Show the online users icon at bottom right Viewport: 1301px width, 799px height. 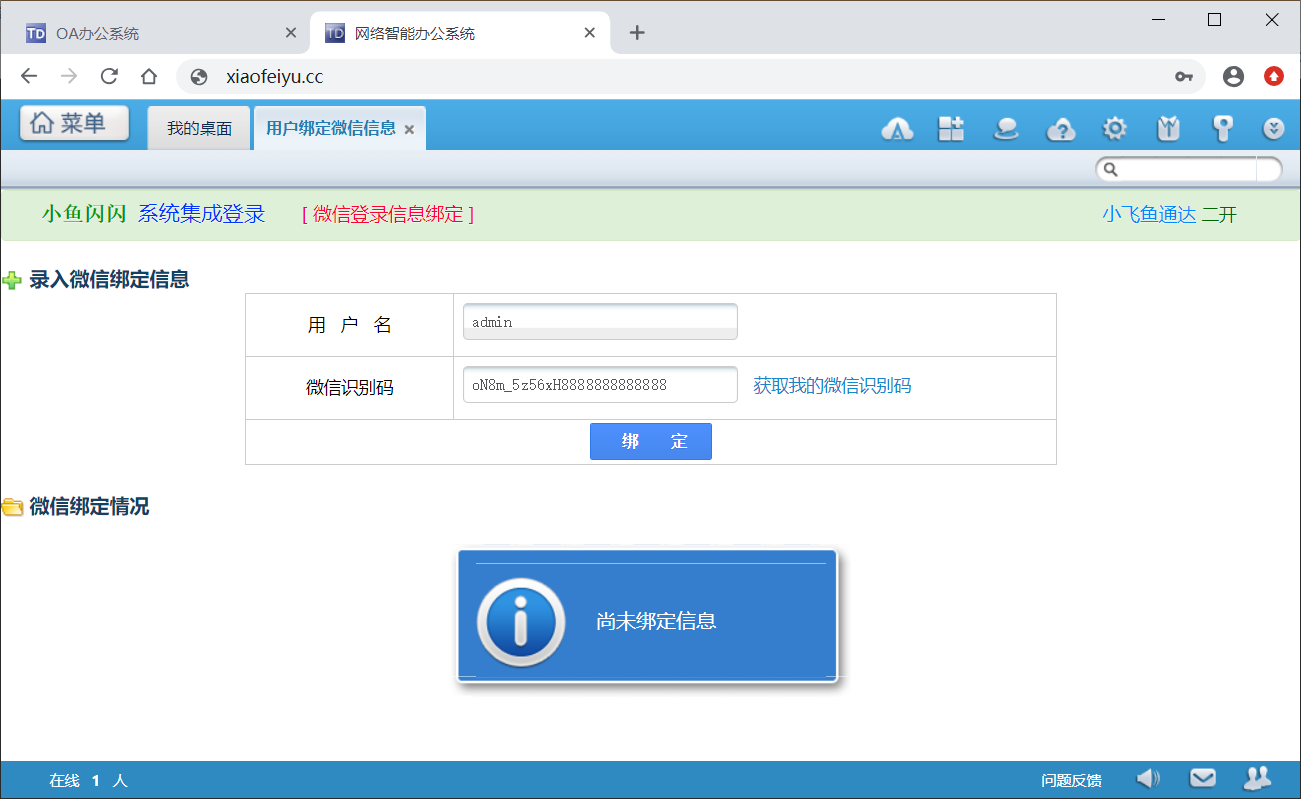click(1256, 779)
